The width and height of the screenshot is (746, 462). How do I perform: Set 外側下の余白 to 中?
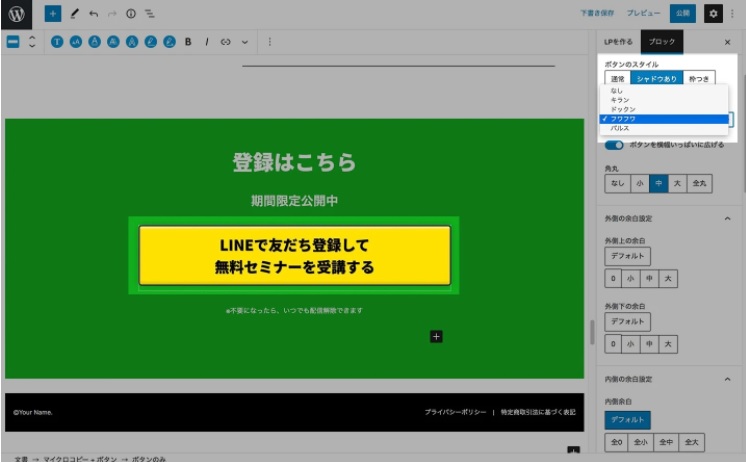pos(649,344)
